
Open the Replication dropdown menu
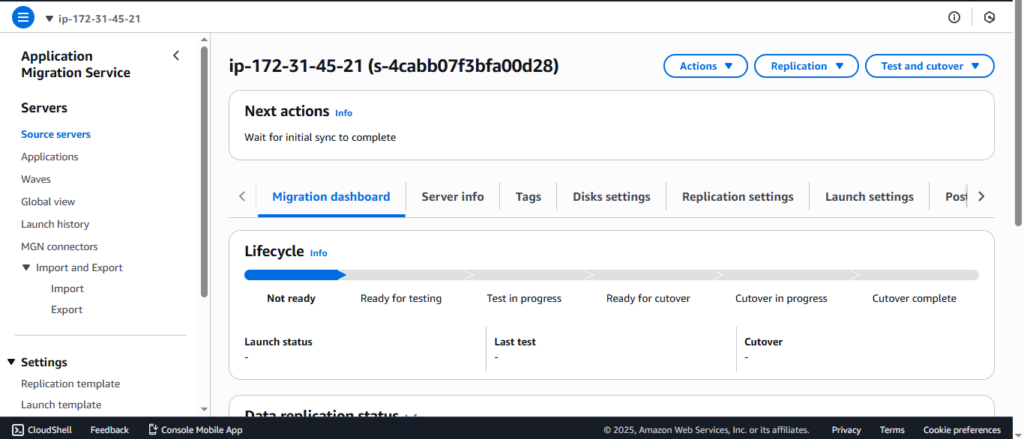[x=806, y=66]
